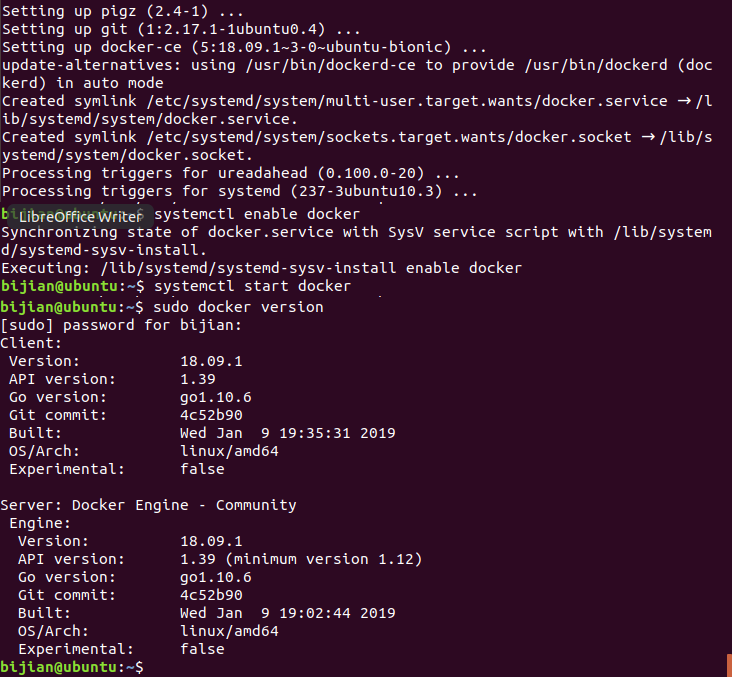This screenshot has height=677, width=732.
Task: Click the '[sudo] password for bijian:' line
Action: tap(121, 325)
